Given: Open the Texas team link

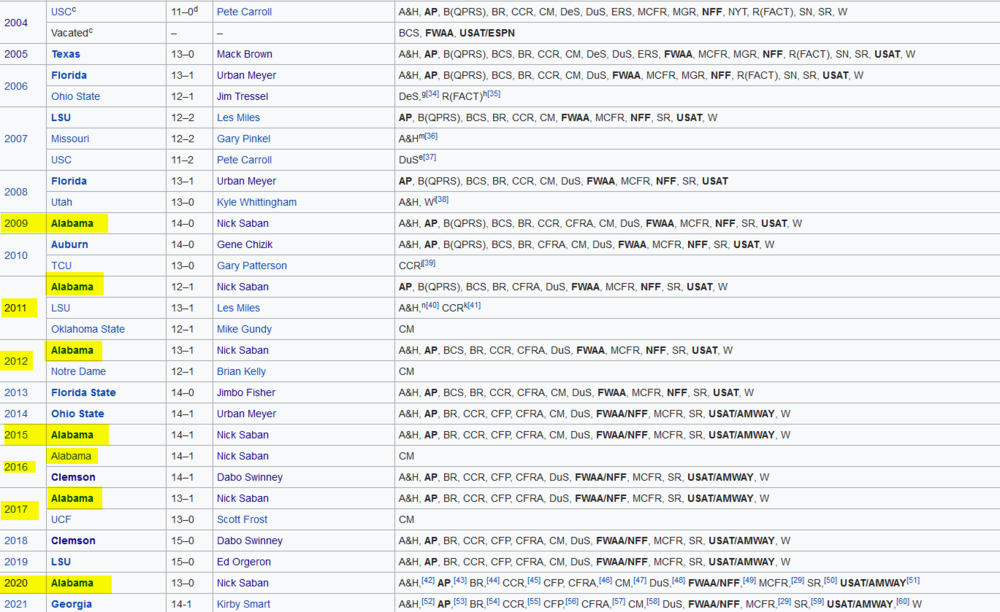Looking at the screenshot, I should pos(66,54).
